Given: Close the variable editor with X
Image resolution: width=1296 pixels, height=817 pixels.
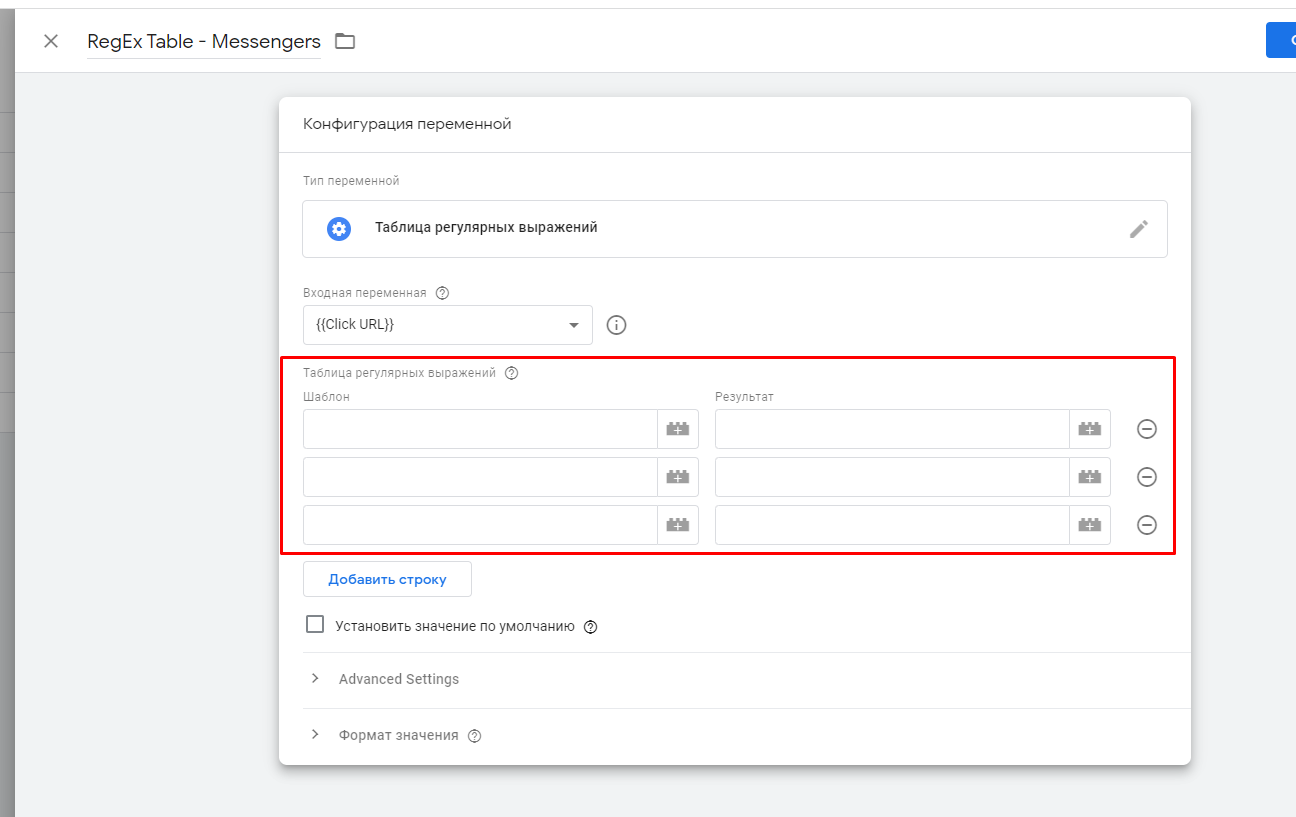Looking at the screenshot, I should point(51,41).
